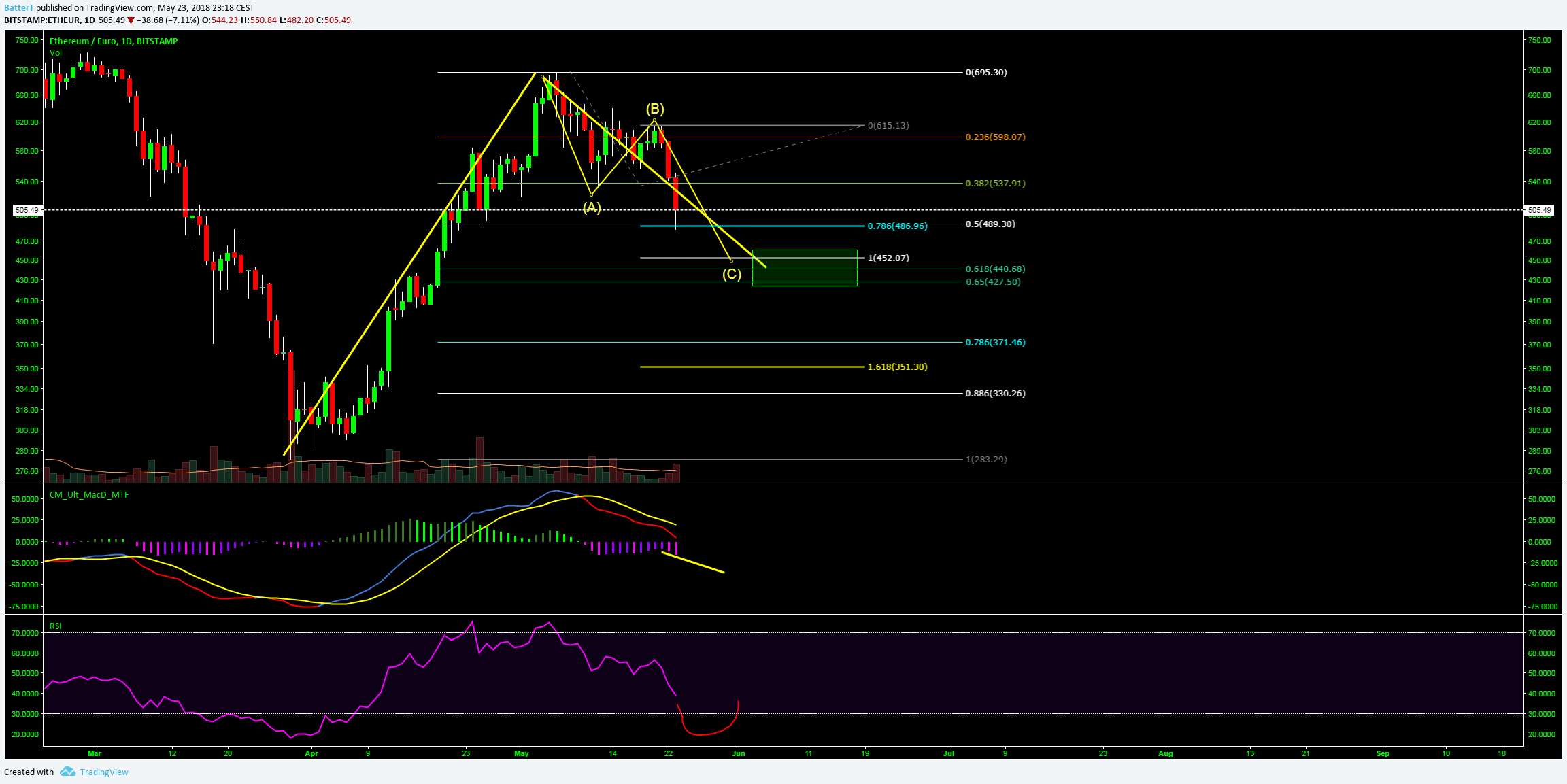The width and height of the screenshot is (1567, 784).
Task: Select the 0.786(371.46) Fibonacci label
Action: pos(996,342)
